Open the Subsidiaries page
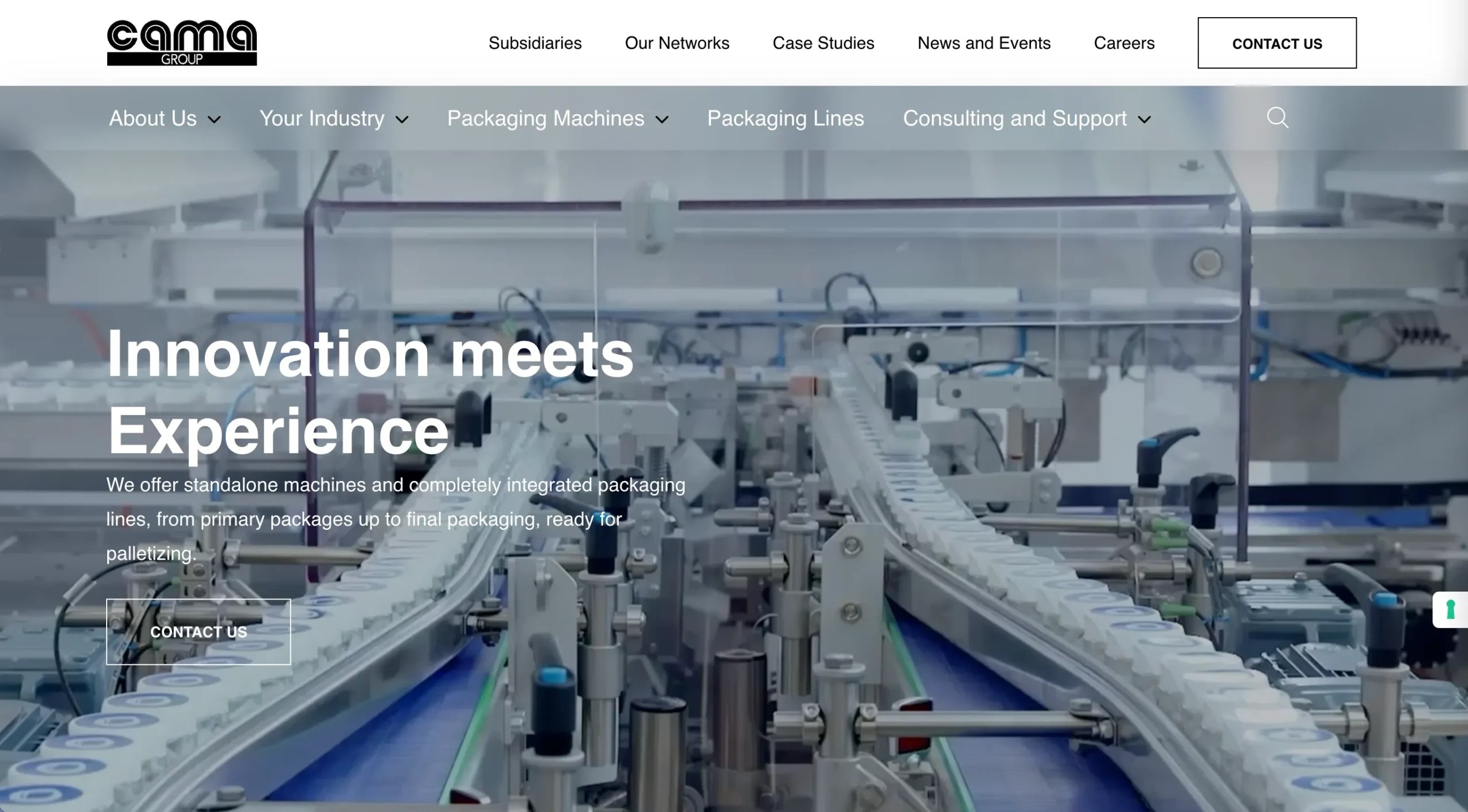The width and height of the screenshot is (1468, 812). point(535,43)
